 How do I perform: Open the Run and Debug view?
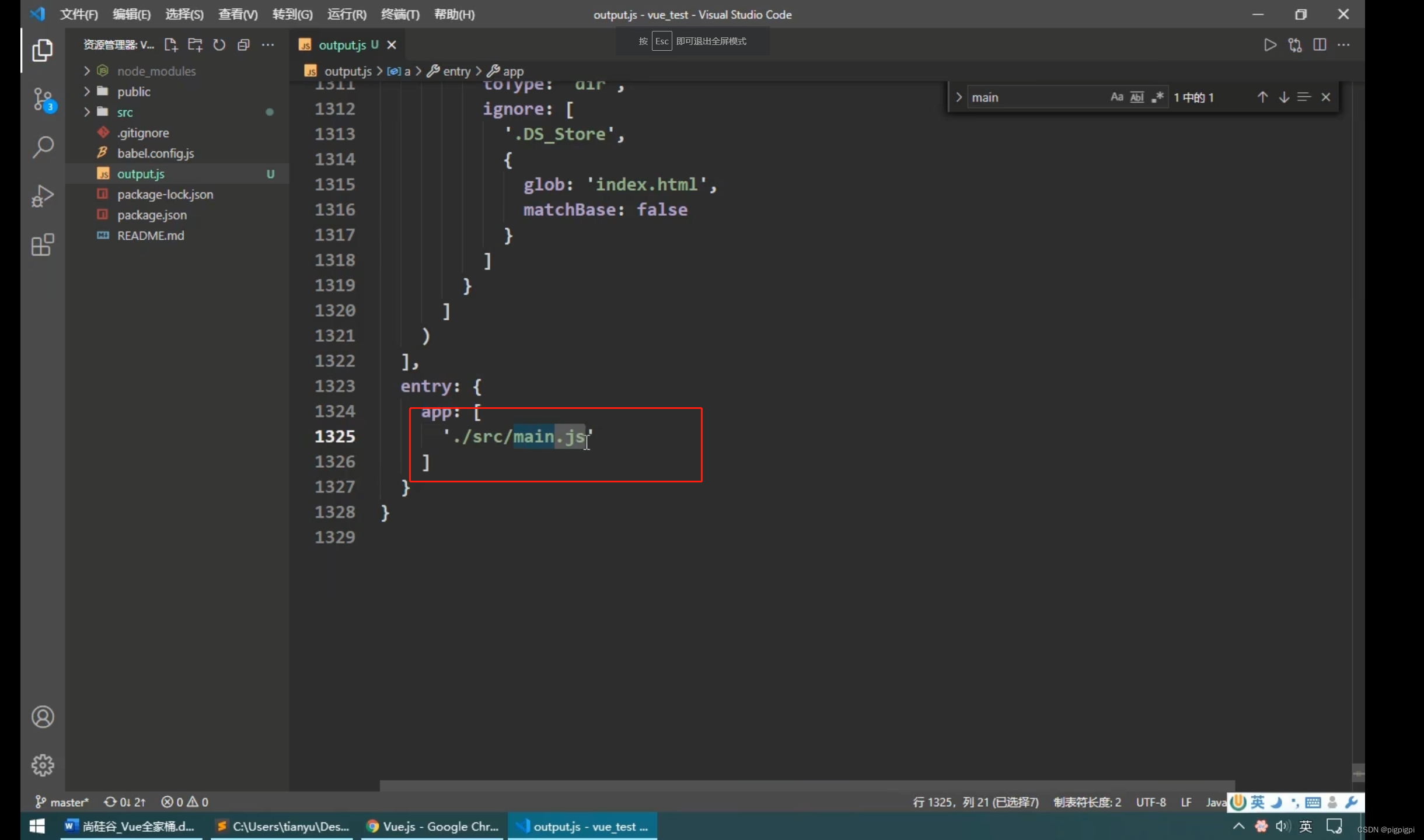click(43, 195)
